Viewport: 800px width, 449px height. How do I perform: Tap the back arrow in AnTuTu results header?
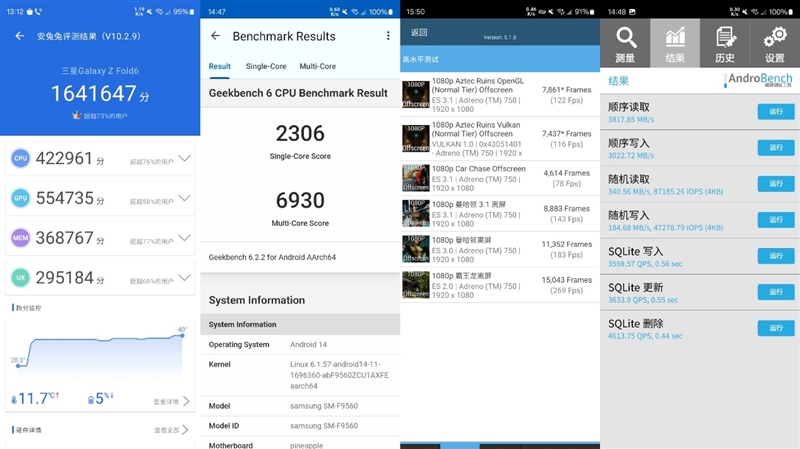coord(19,36)
